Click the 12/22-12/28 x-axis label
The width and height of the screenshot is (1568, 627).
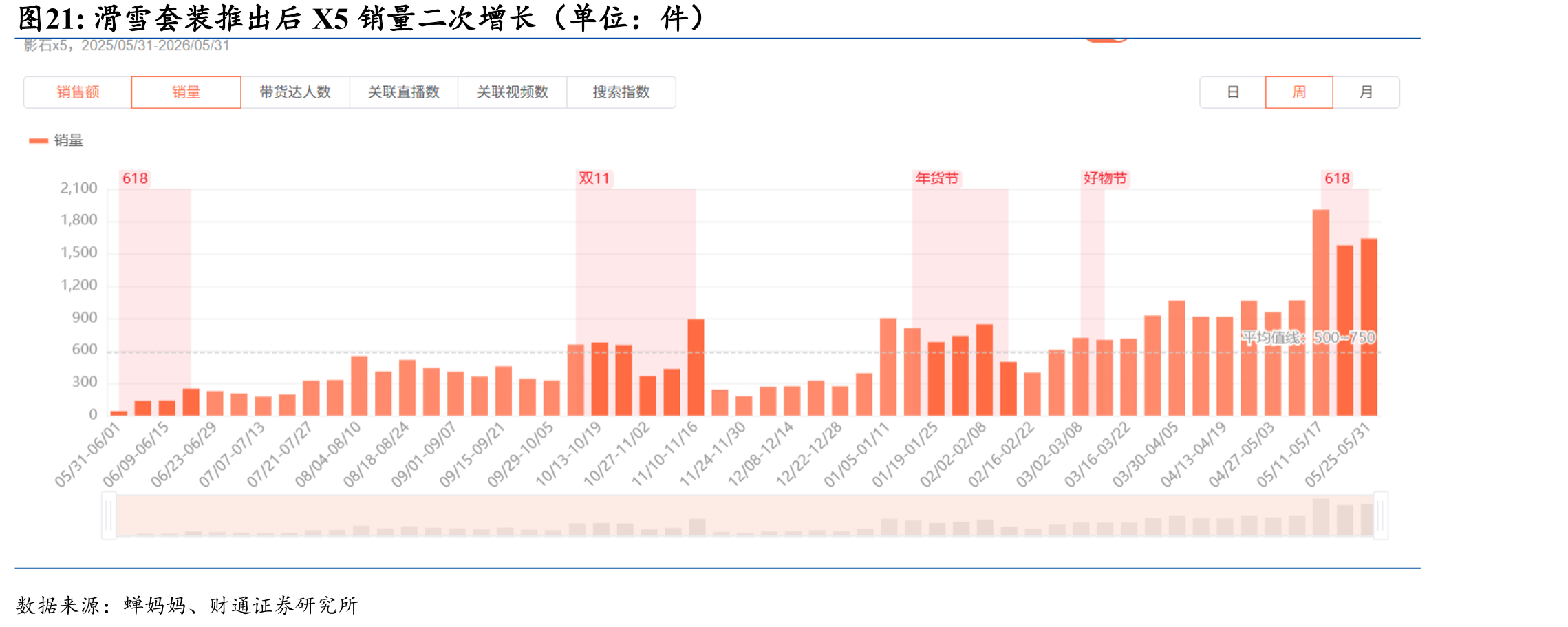click(x=809, y=455)
